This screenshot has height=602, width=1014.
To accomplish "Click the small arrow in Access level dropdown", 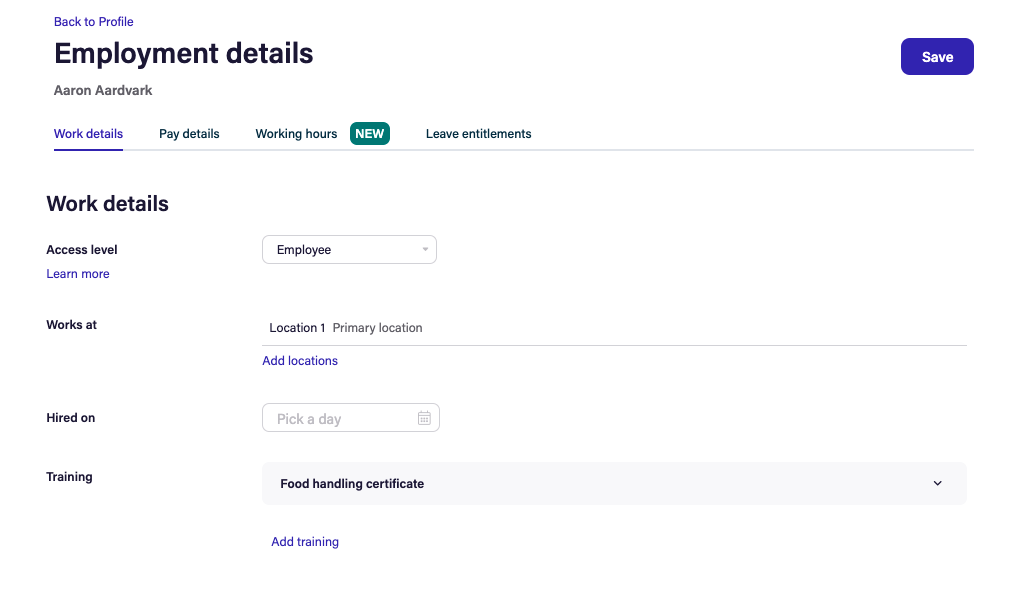I will click(425, 249).
